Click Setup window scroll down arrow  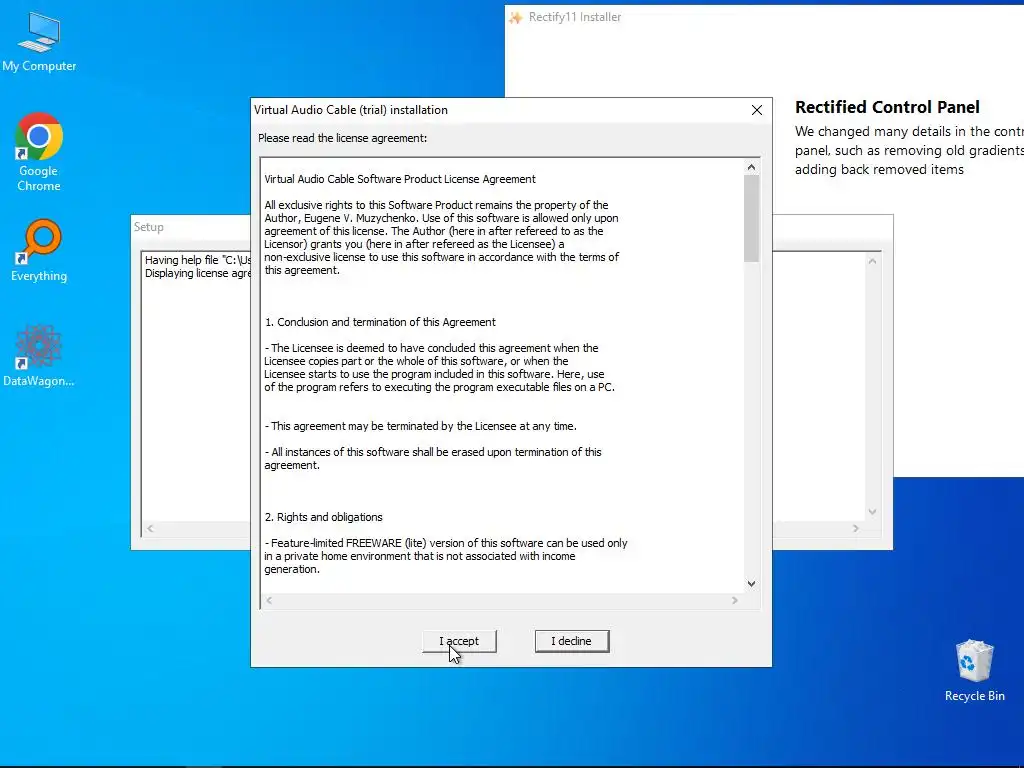[x=872, y=512]
